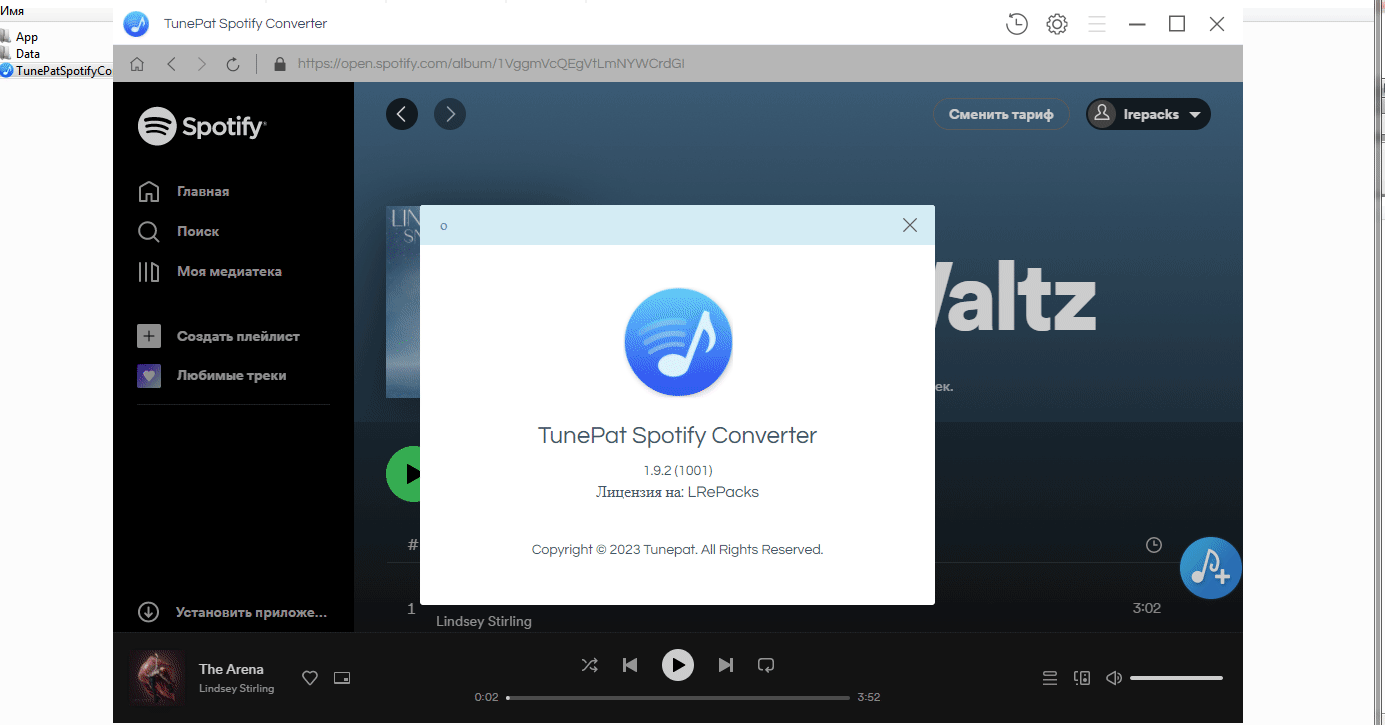
Task: Toggle repeat mode
Action: click(766, 664)
